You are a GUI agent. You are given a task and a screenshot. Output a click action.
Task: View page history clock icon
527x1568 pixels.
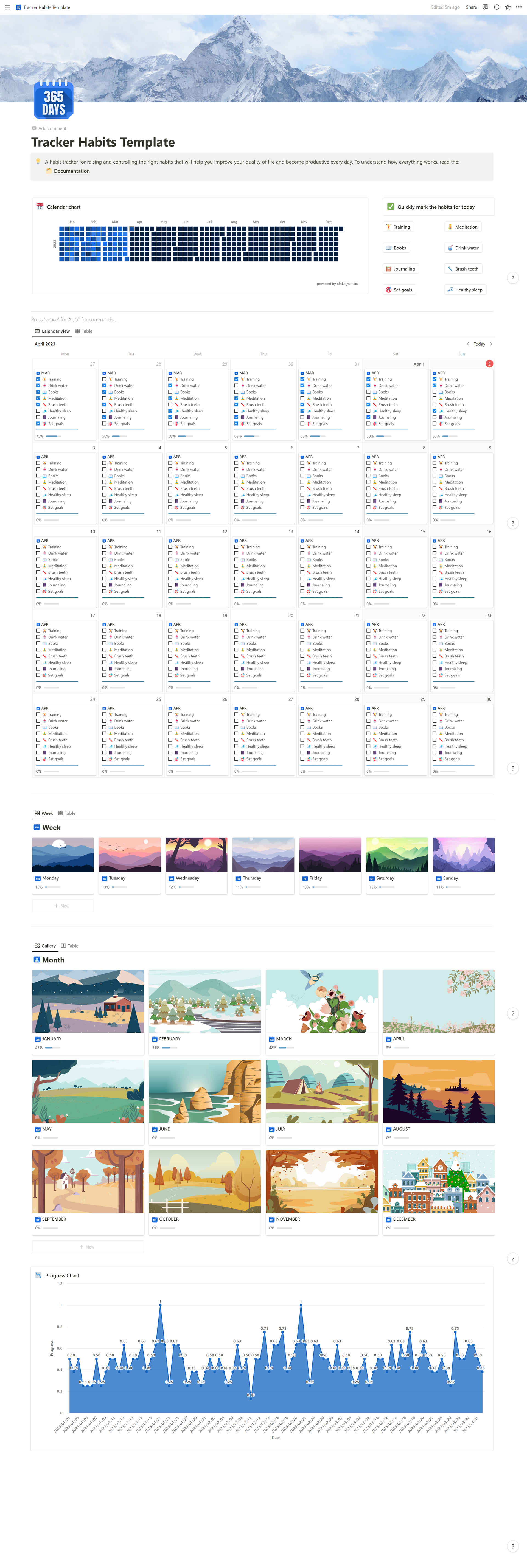[x=497, y=7]
